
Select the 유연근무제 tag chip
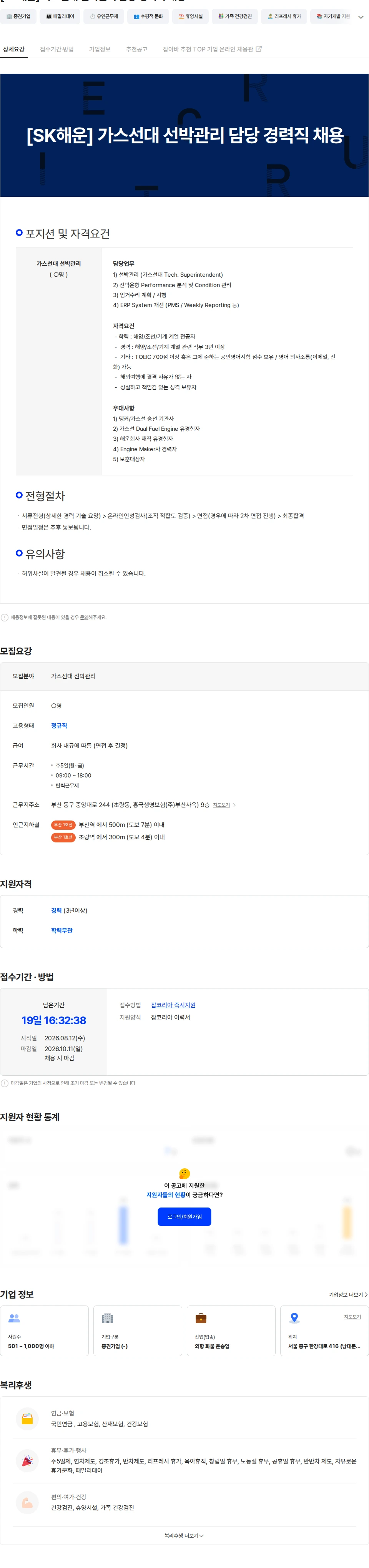pos(104,17)
